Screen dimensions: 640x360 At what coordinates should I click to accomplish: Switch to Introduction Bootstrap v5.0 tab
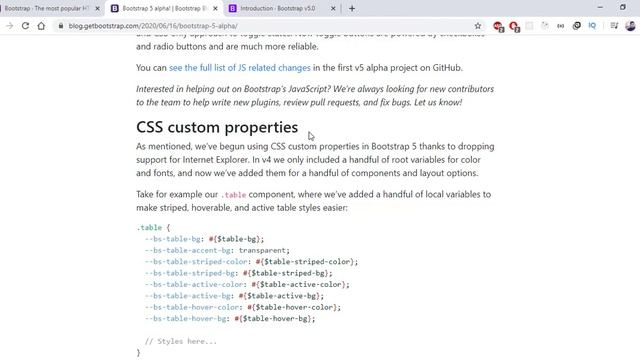(x=282, y=8)
